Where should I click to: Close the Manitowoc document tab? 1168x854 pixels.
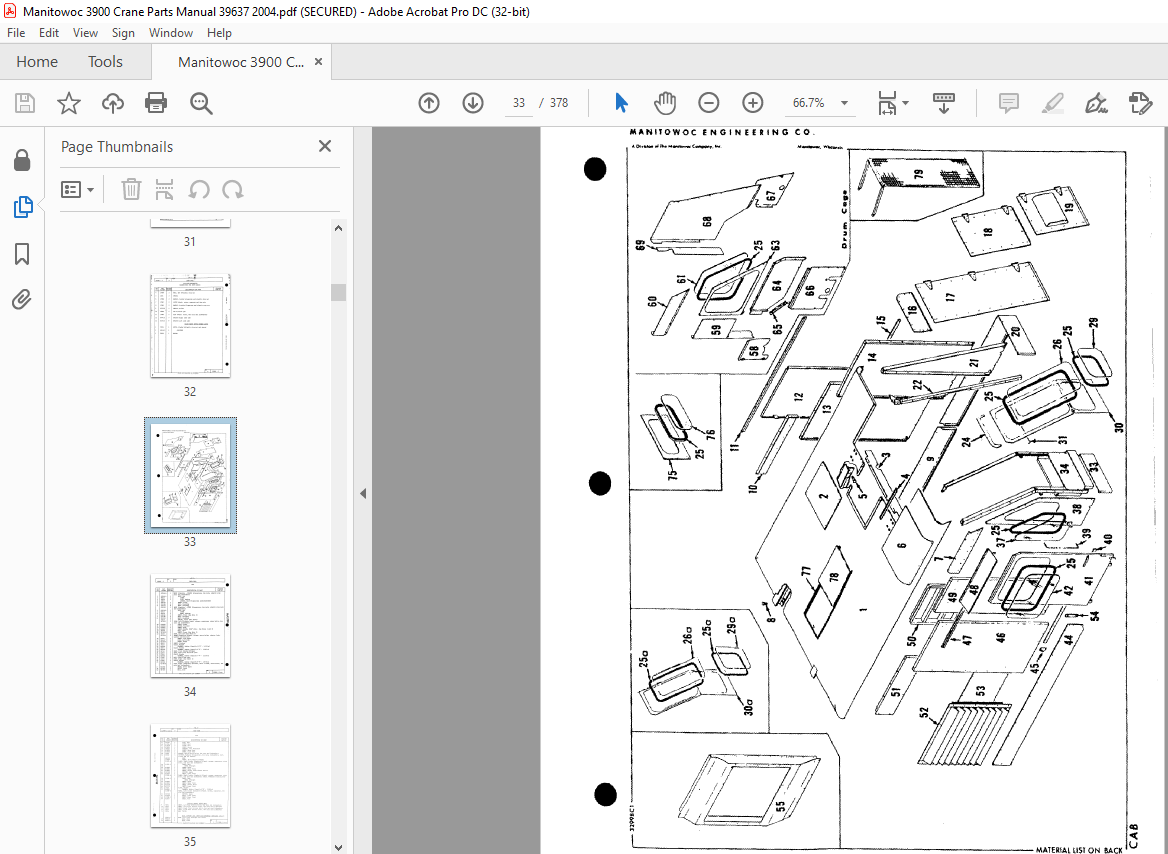[318, 62]
